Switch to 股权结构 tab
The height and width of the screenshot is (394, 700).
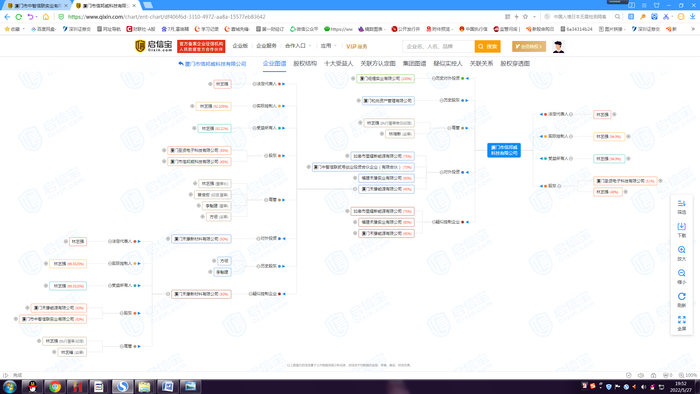click(305, 64)
